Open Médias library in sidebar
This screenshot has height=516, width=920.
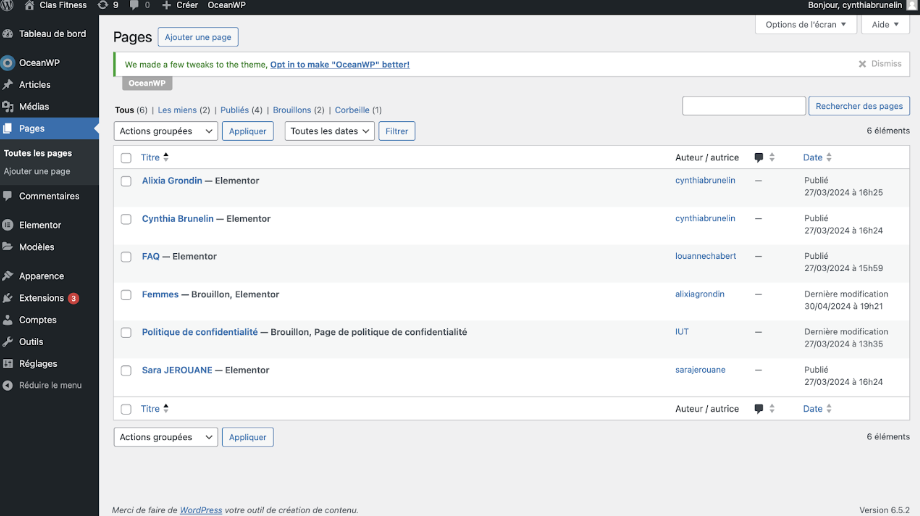pos(34,106)
